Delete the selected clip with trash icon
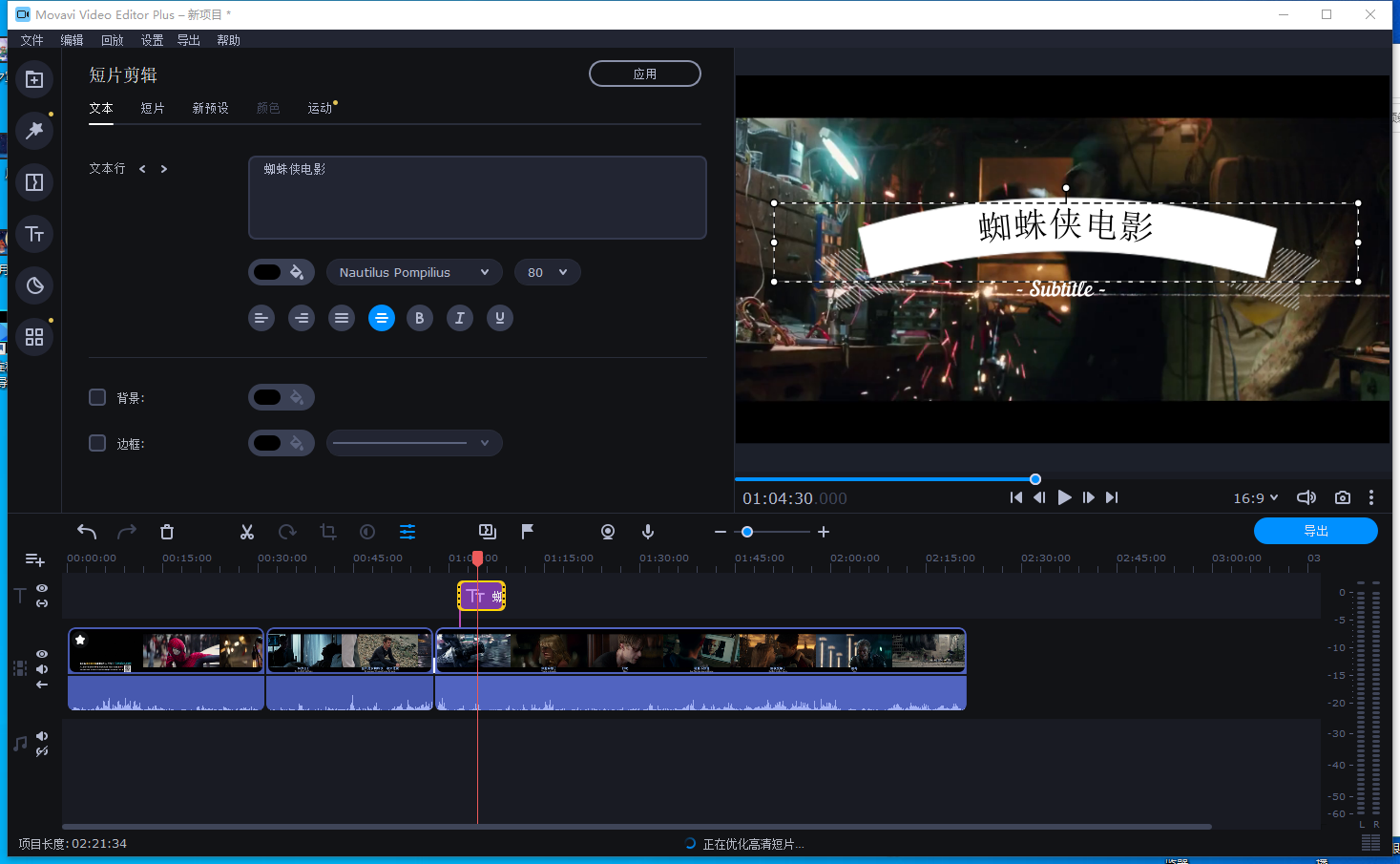Image resolution: width=1400 pixels, height=864 pixels. coord(167,532)
